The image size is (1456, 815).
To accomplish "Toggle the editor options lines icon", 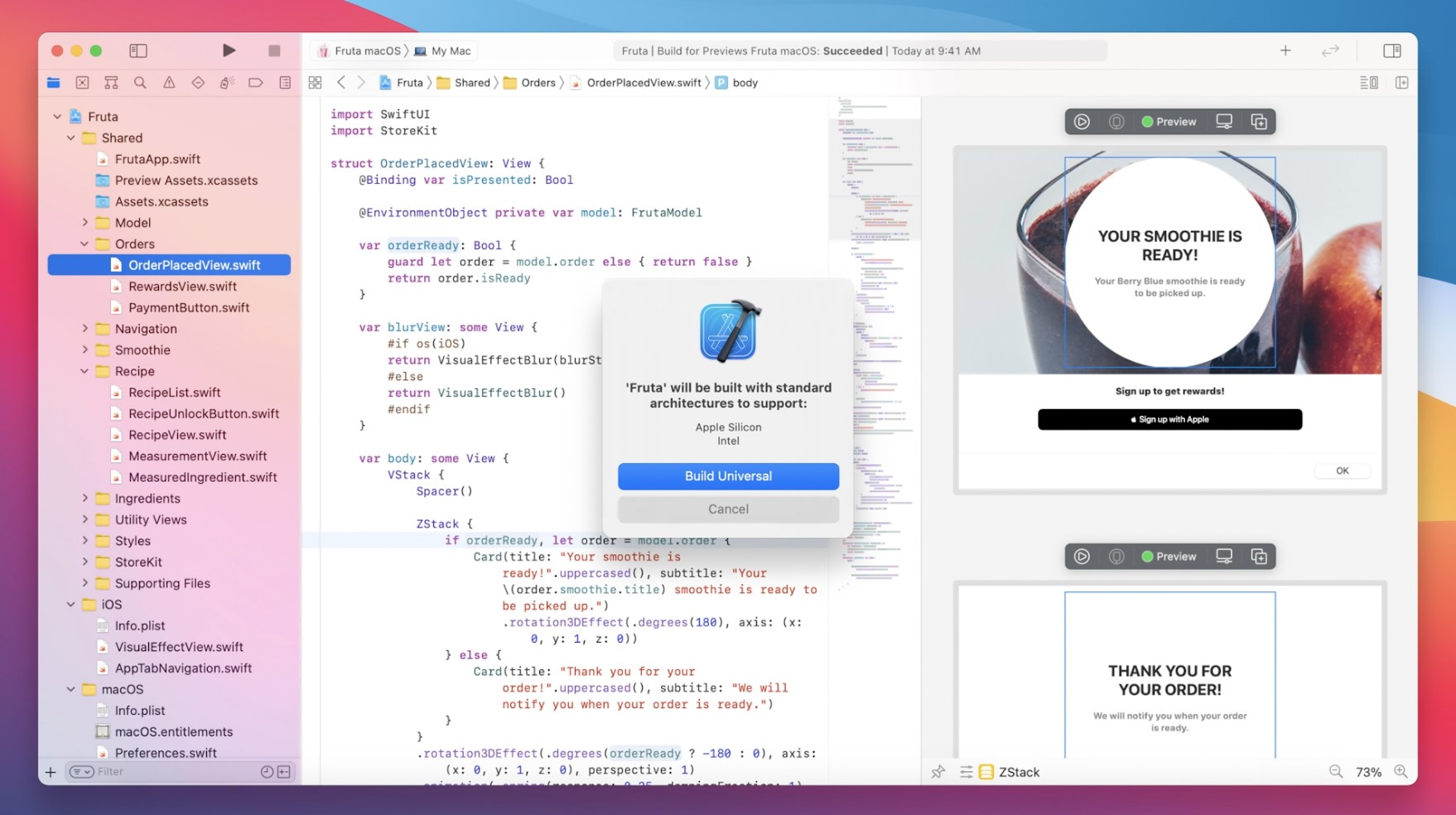I will pyautogui.click(x=1368, y=83).
